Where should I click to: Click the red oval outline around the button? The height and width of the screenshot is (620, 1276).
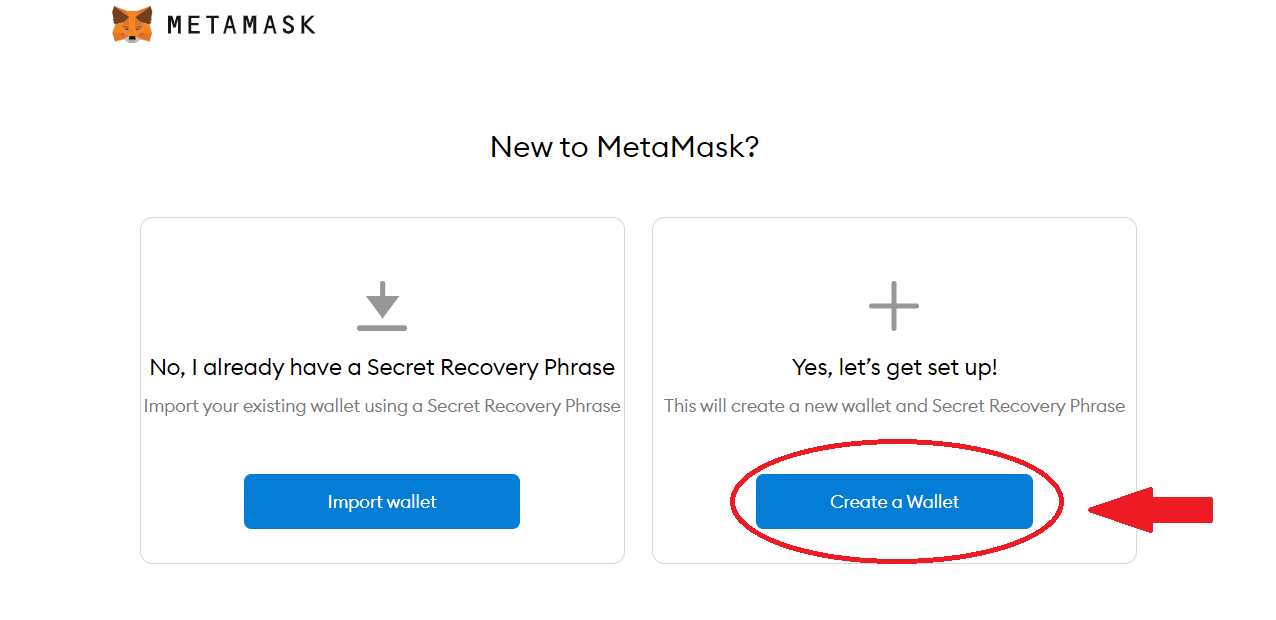[896, 501]
